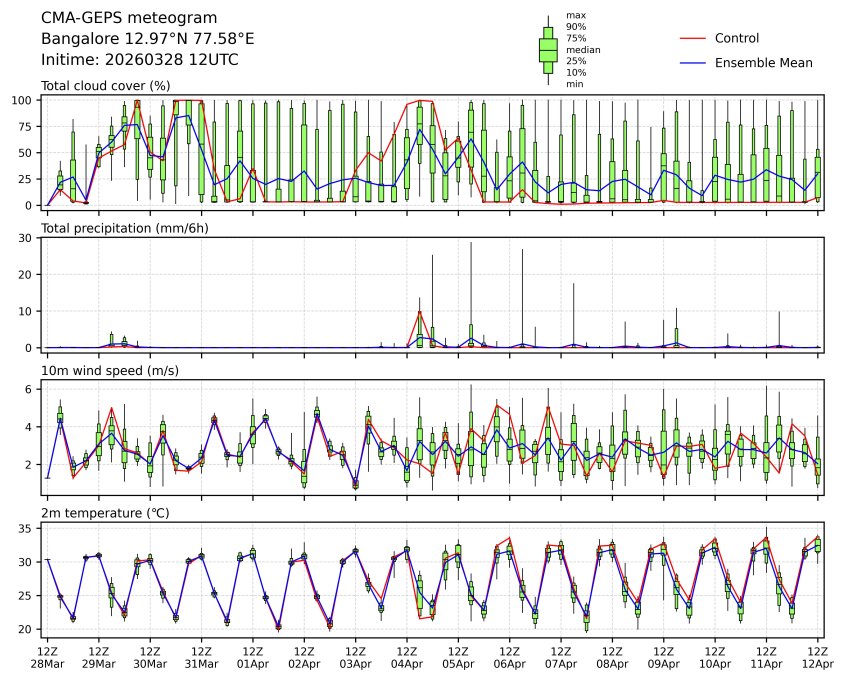Image resolution: width=845 pixels, height=681 pixels.
Task: Click the 90% label in the legend
Action: [576, 27]
